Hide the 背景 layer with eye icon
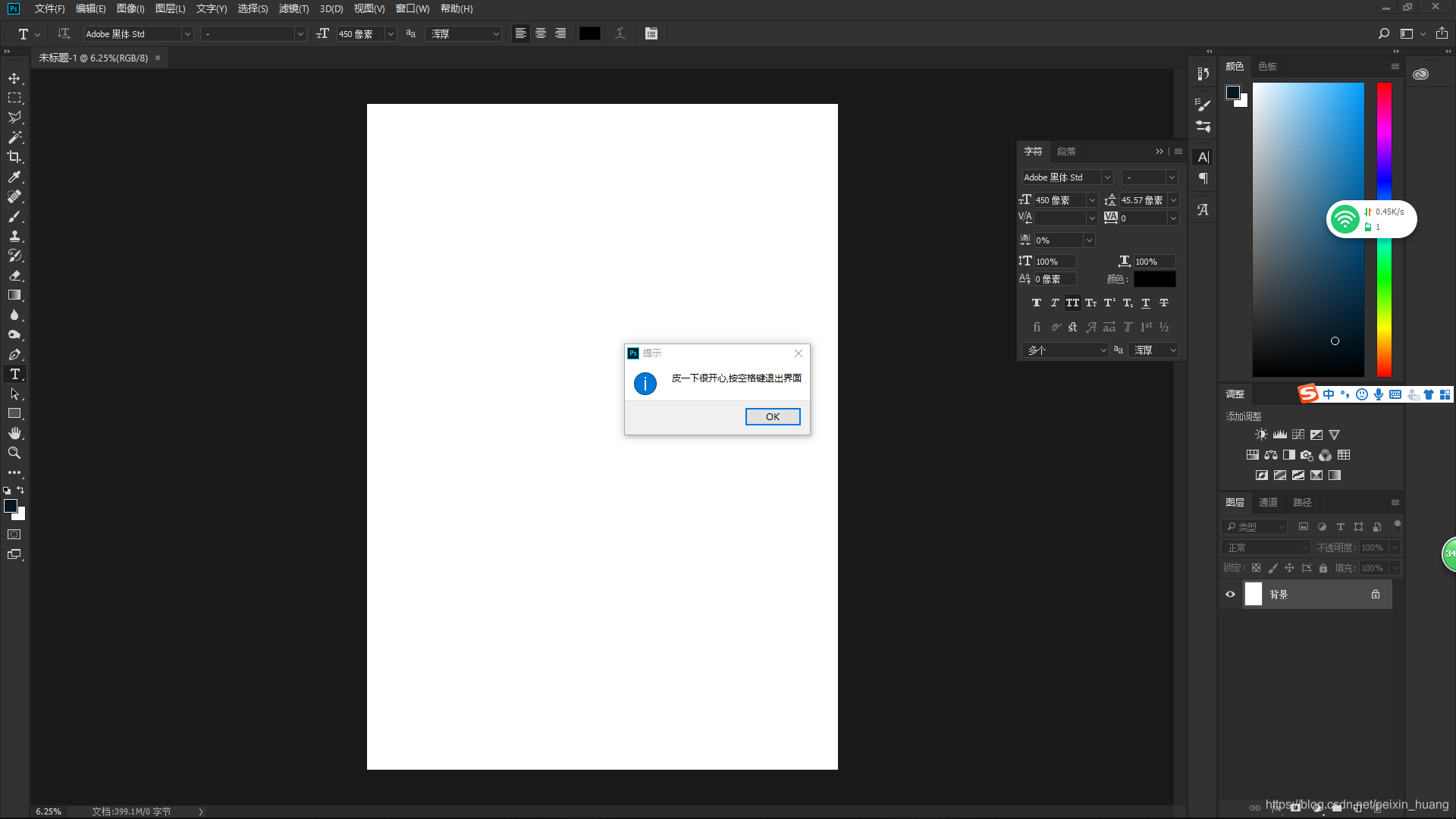This screenshot has height=819, width=1456. tap(1230, 595)
